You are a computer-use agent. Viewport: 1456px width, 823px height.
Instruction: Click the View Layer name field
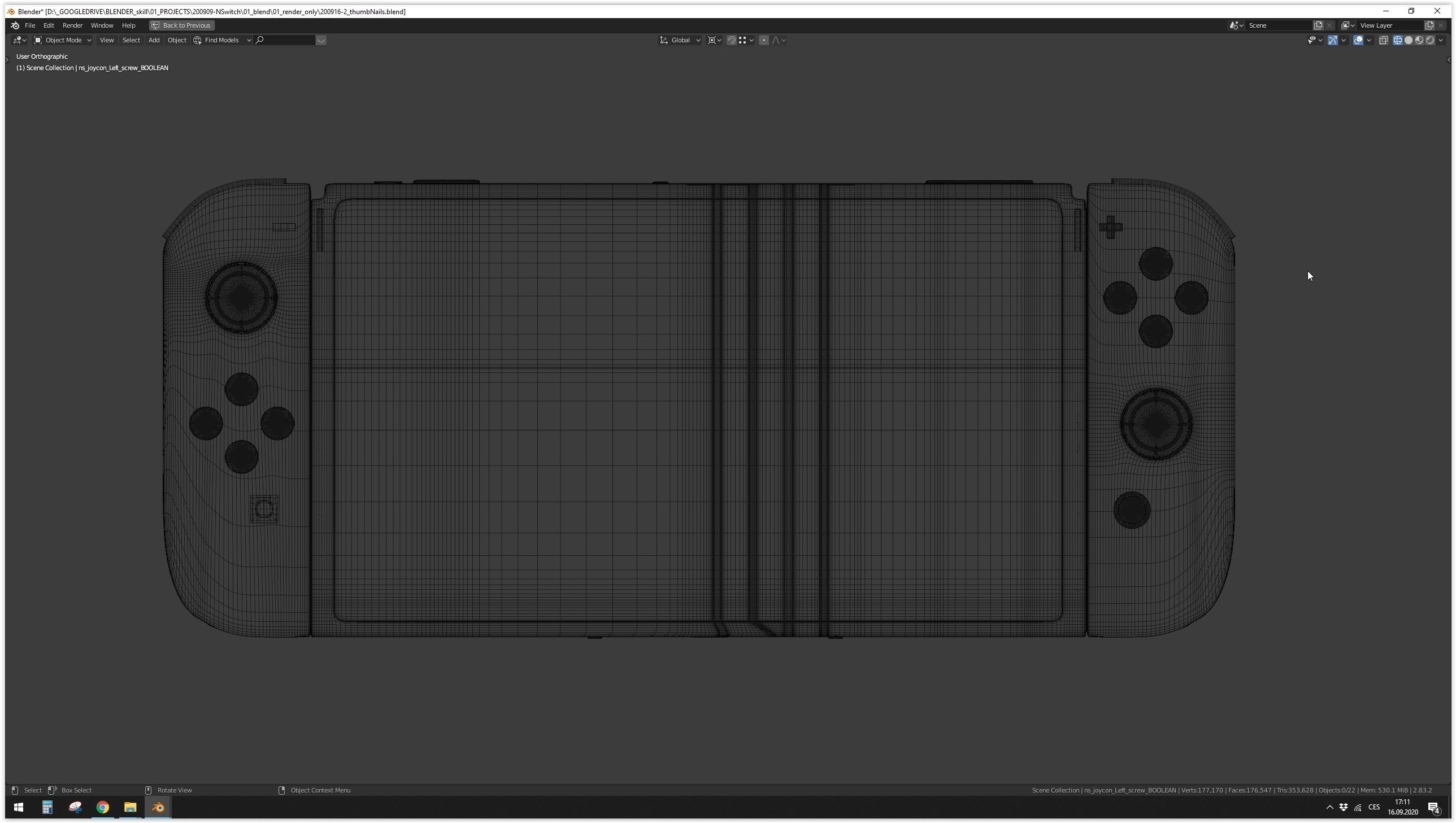click(1390, 25)
